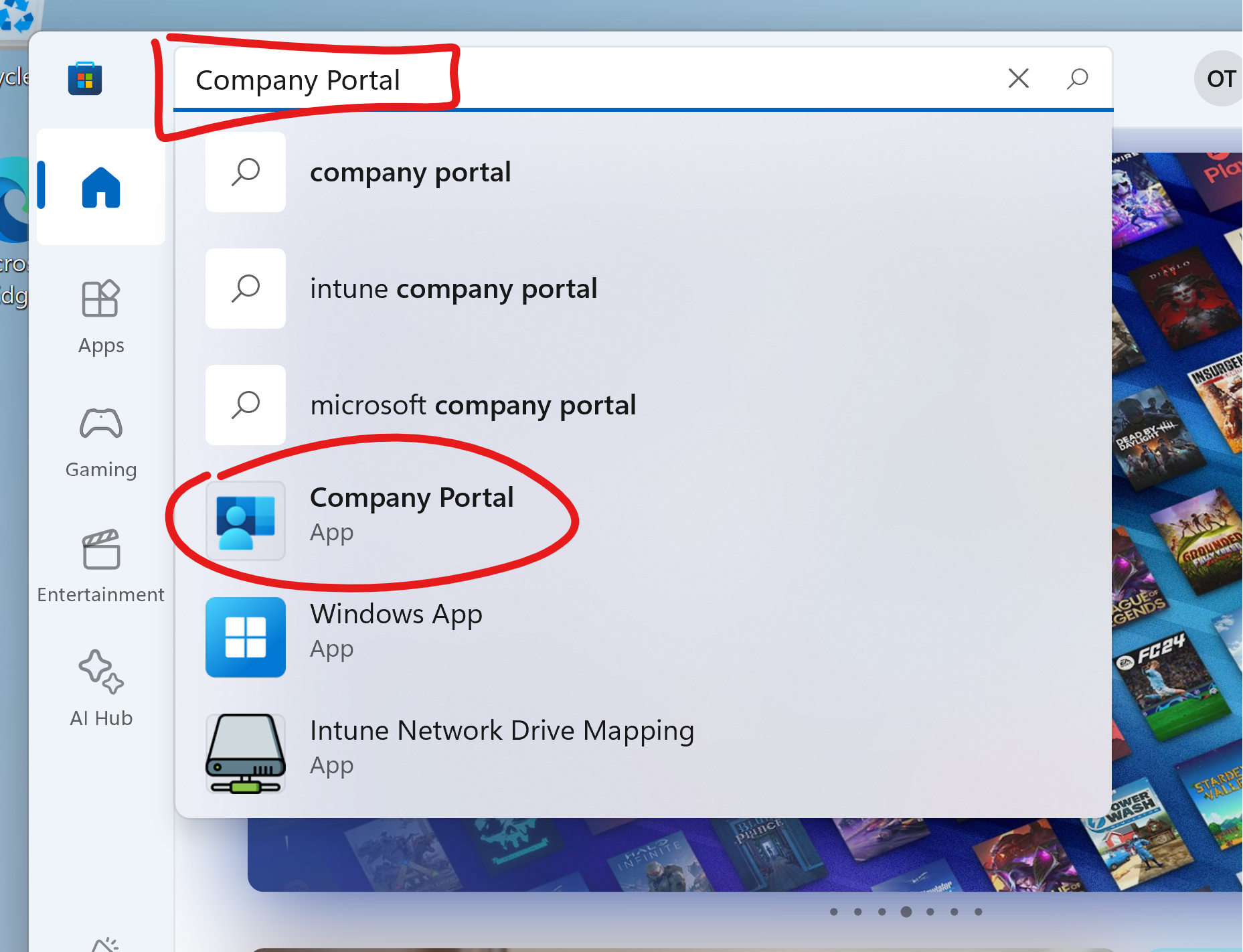This screenshot has width=1243, height=952.
Task: Click the Microsoft Store logo icon
Action: 85,79
